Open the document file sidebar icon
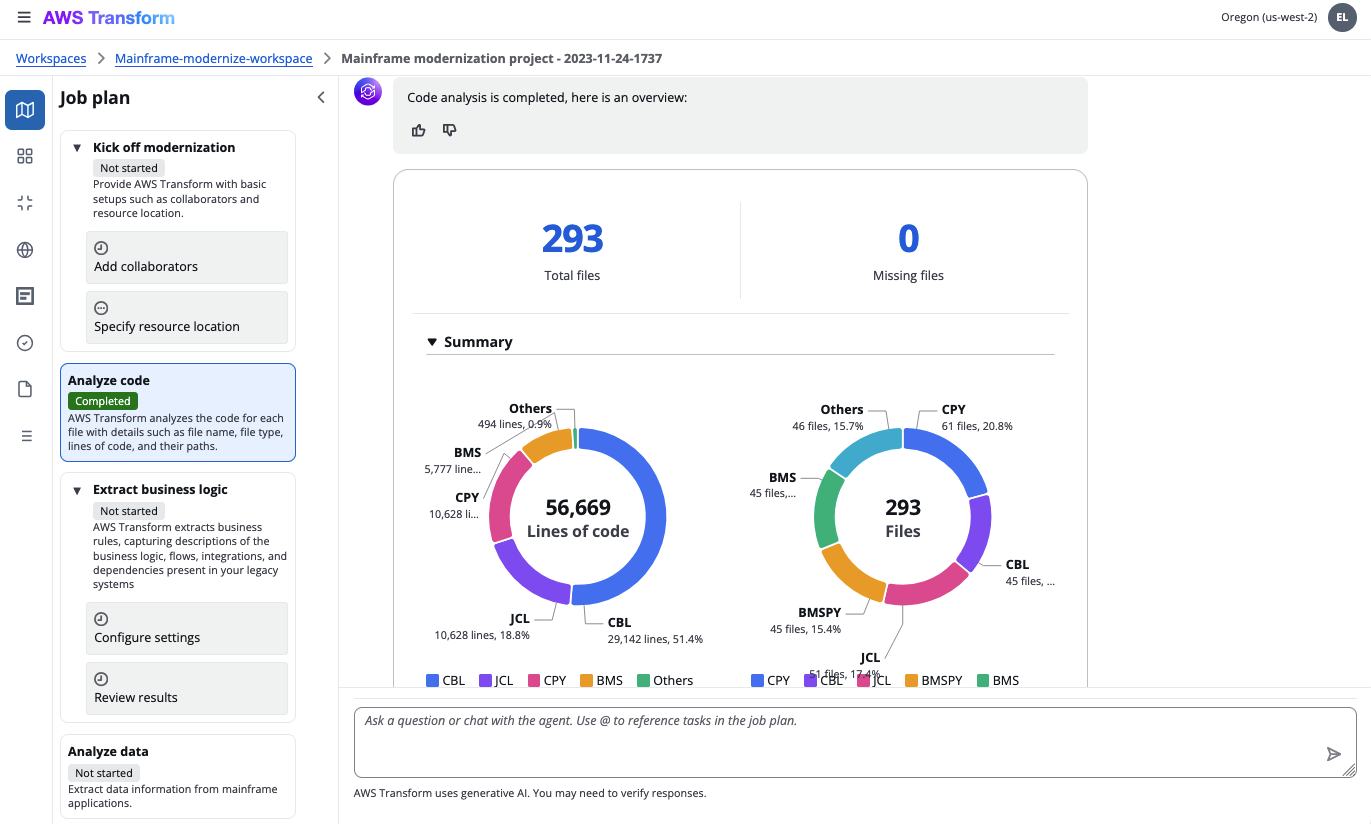The height and width of the screenshot is (824, 1371). pos(25,389)
